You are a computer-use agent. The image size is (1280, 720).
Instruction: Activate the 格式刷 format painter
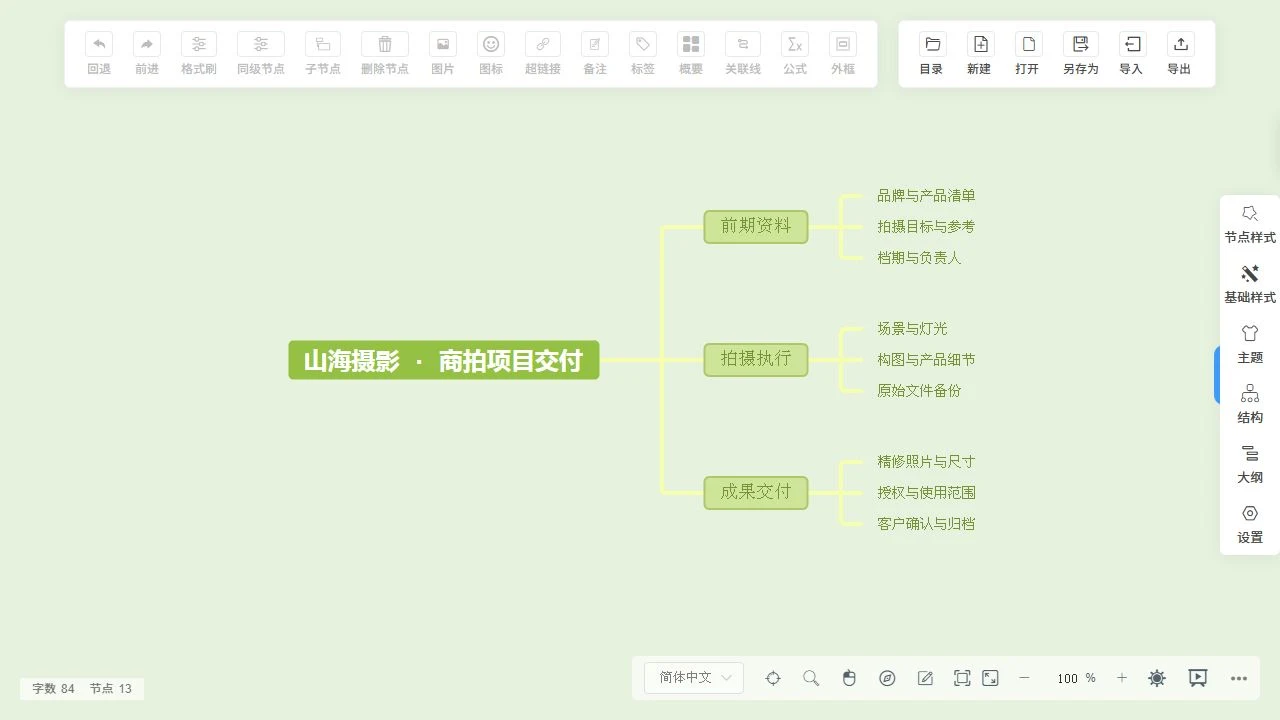point(199,54)
